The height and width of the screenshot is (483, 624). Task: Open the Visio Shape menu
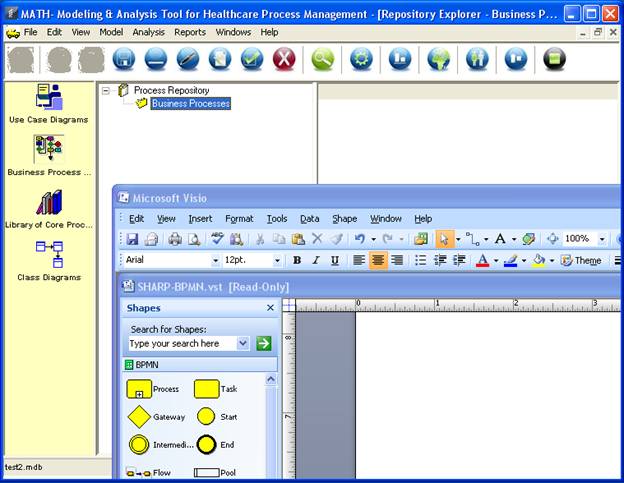344,218
